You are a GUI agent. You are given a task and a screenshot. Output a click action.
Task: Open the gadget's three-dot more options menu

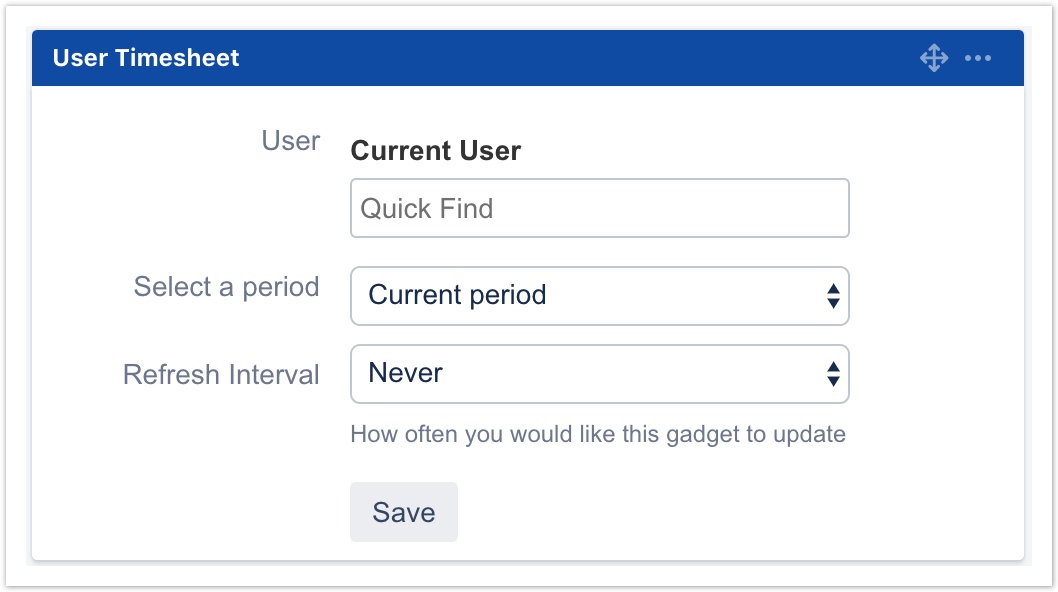click(x=978, y=58)
